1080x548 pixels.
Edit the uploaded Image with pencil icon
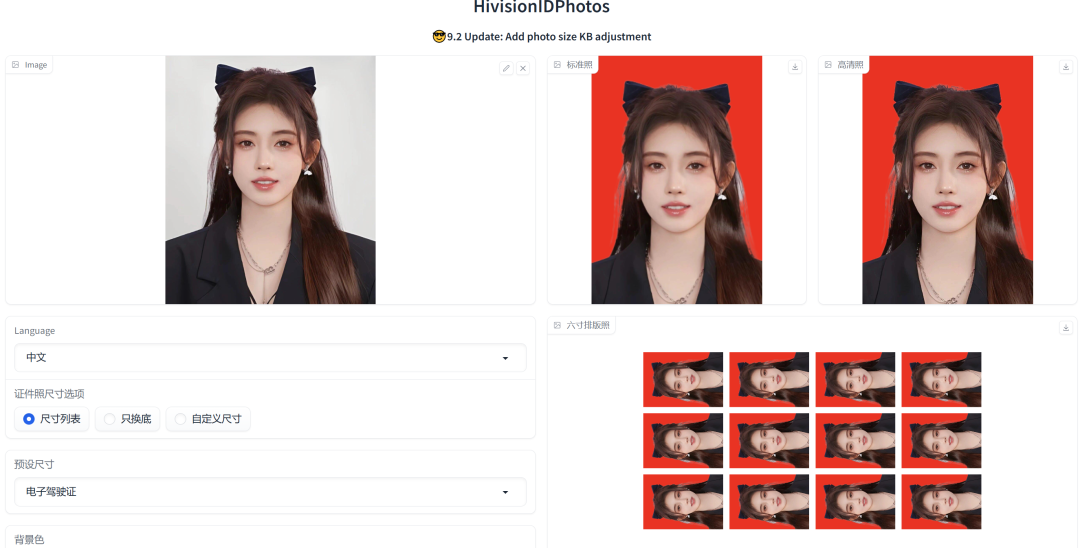pos(506,68)
